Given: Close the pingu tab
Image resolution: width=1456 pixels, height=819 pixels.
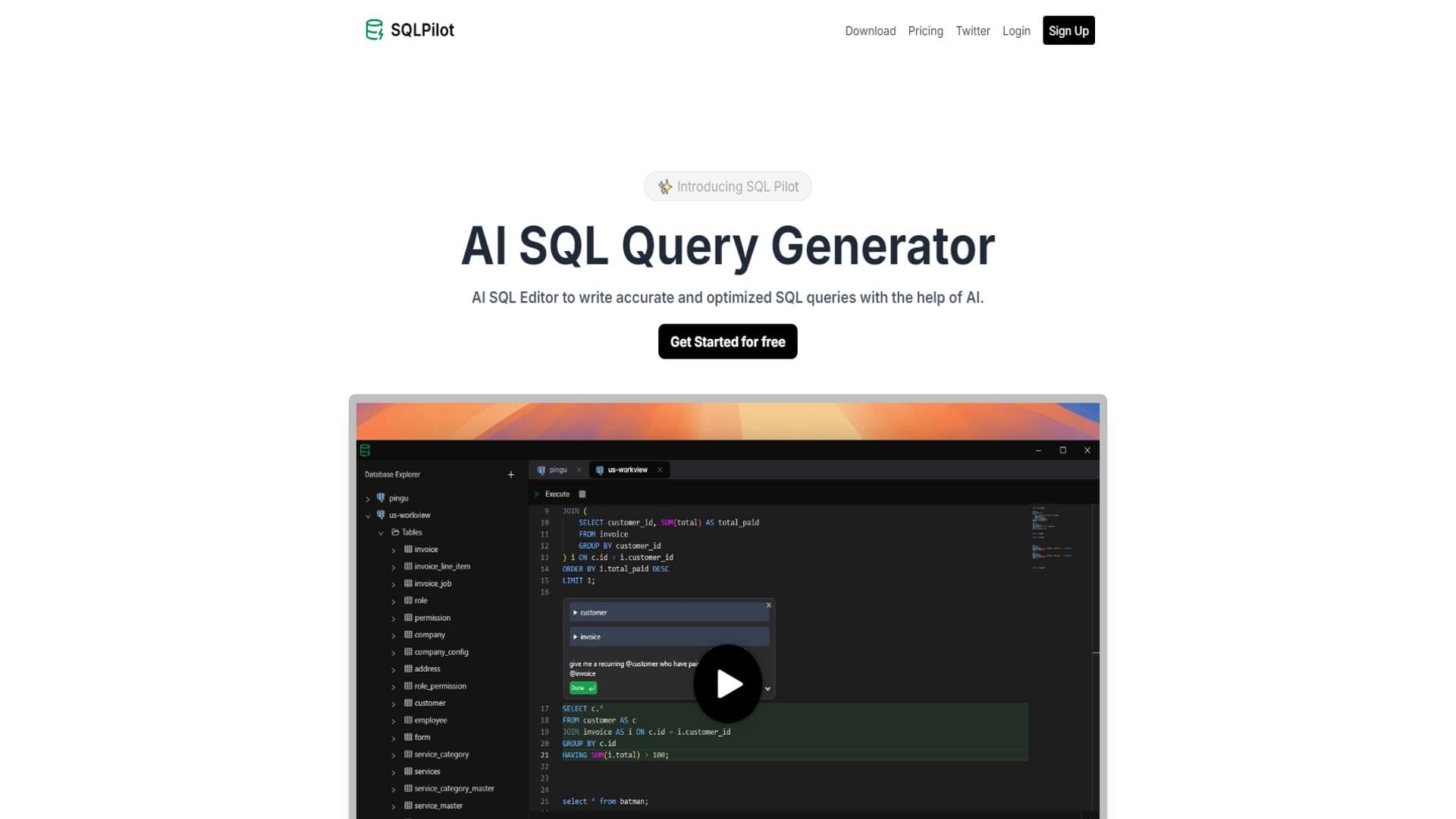Looking at the screenshot, I should point(579,470).
